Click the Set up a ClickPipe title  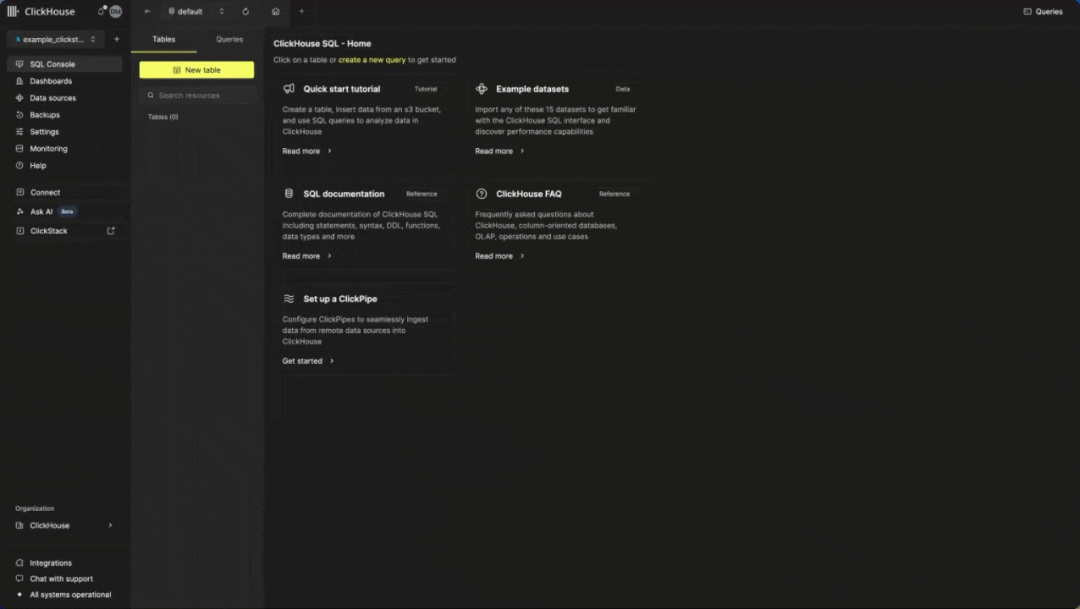(340, 299)
